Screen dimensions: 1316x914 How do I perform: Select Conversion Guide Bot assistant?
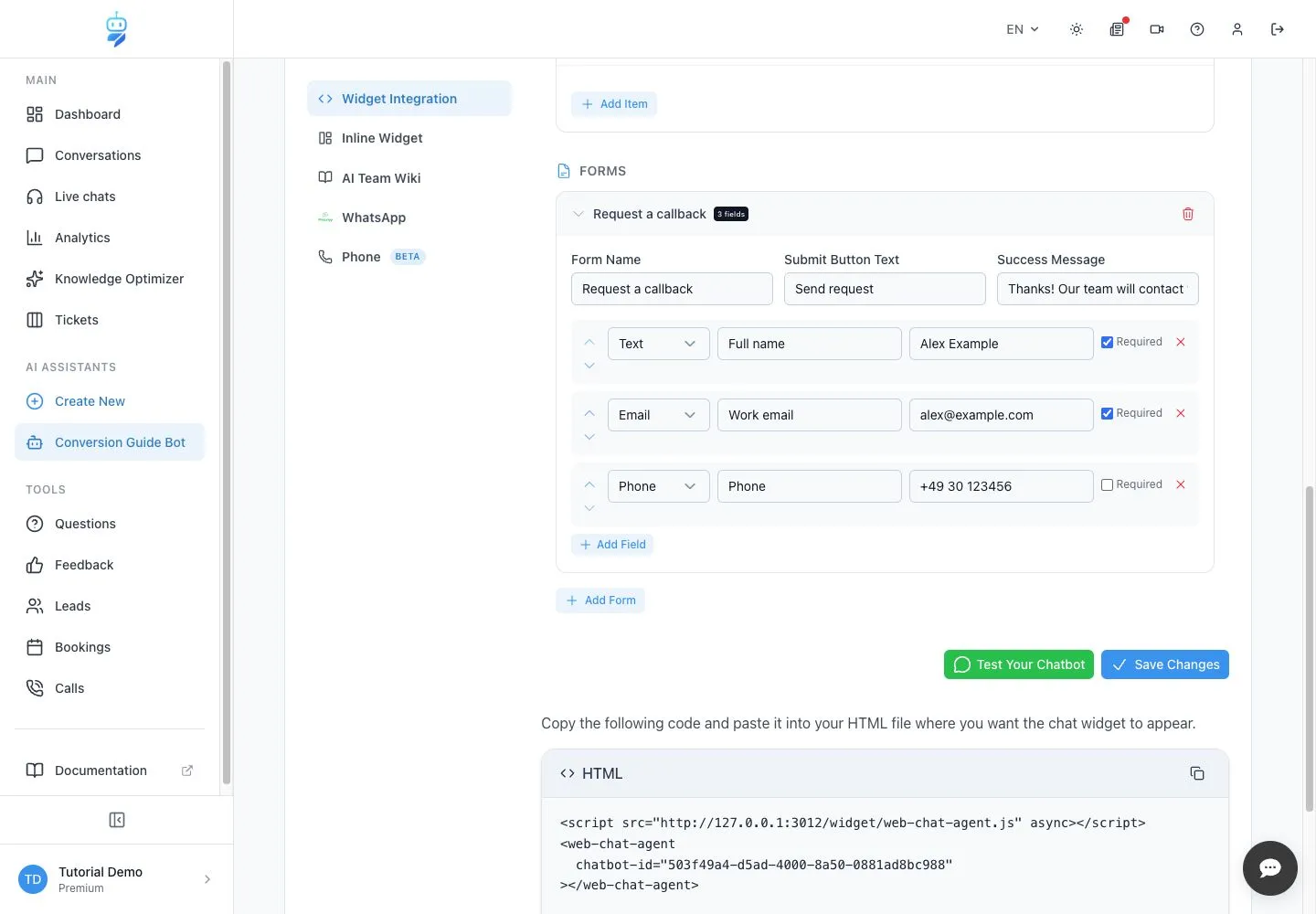pyautogui.click(x=110, y=442)
